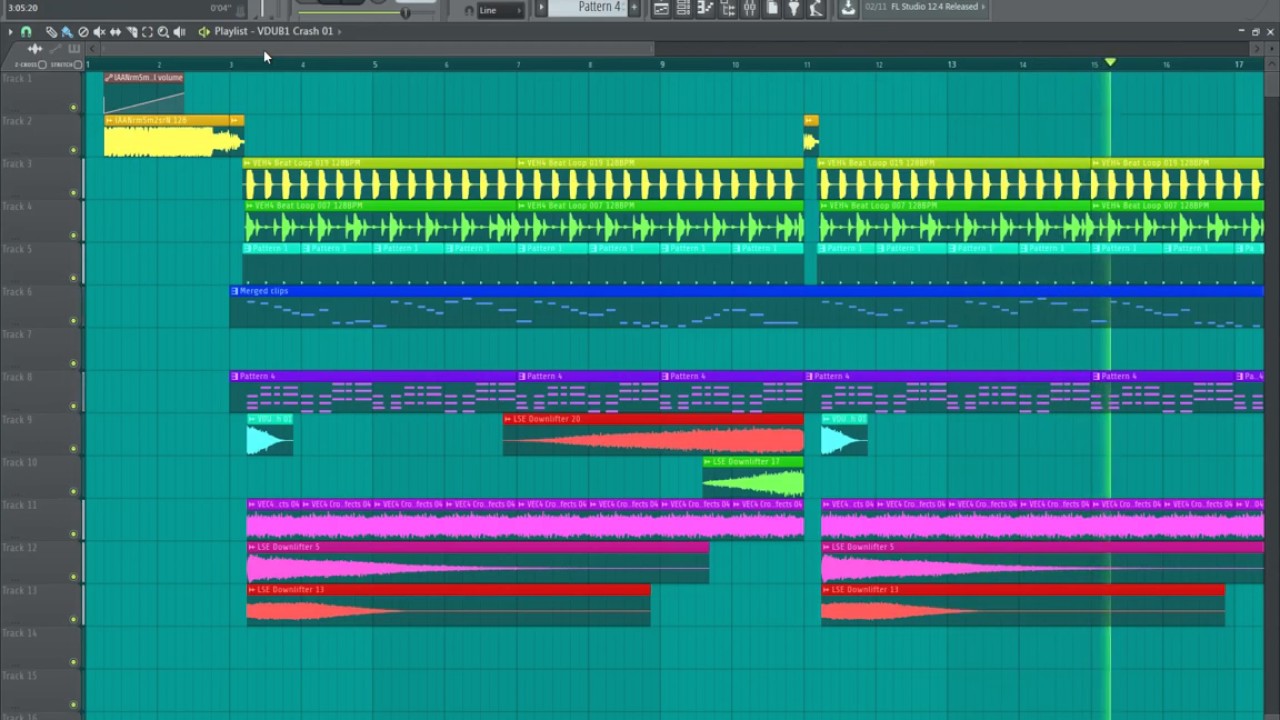Click the toolbar icon right of the plug

click(816, 8)
